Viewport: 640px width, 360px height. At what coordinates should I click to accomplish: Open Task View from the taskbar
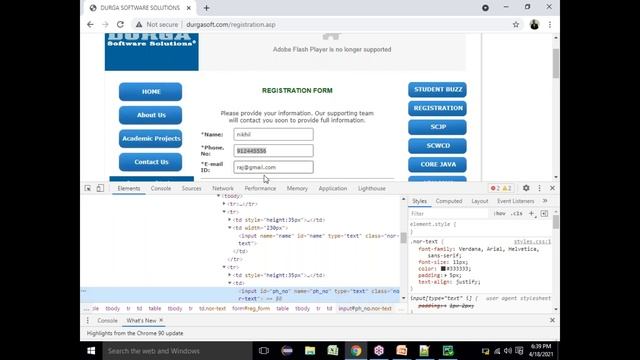[x=264, y=351]
